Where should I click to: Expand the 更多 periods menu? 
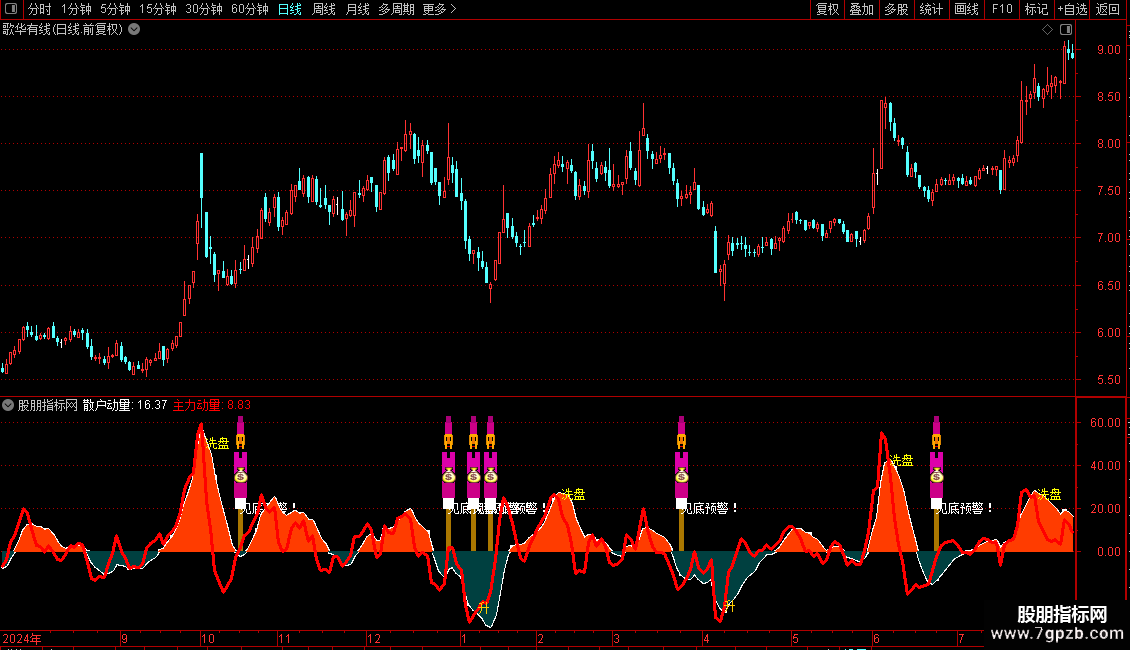(439, 9)
